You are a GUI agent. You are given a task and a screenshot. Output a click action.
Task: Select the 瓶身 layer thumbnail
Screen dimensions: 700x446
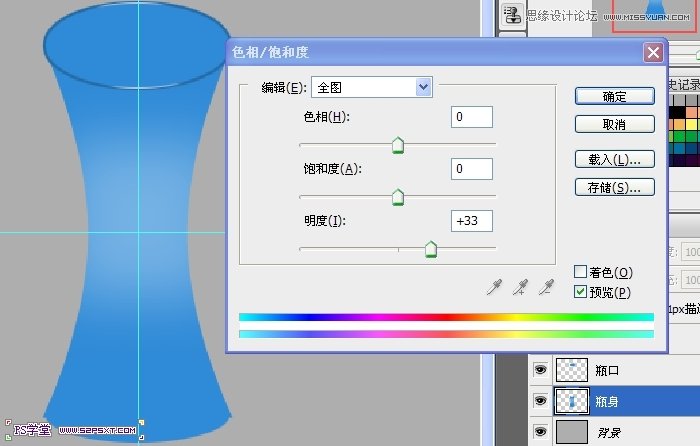(x=571, y=401)
